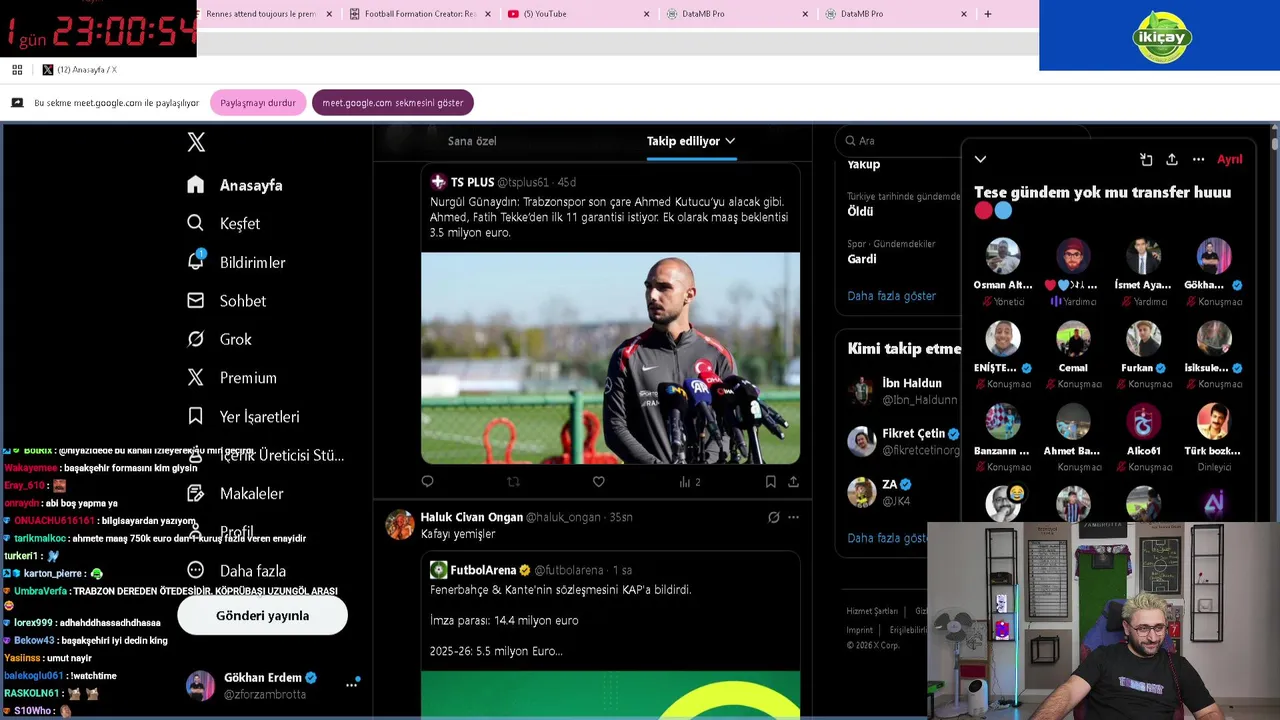Like the TS PLUS tweet with the heart

(598, 481)
